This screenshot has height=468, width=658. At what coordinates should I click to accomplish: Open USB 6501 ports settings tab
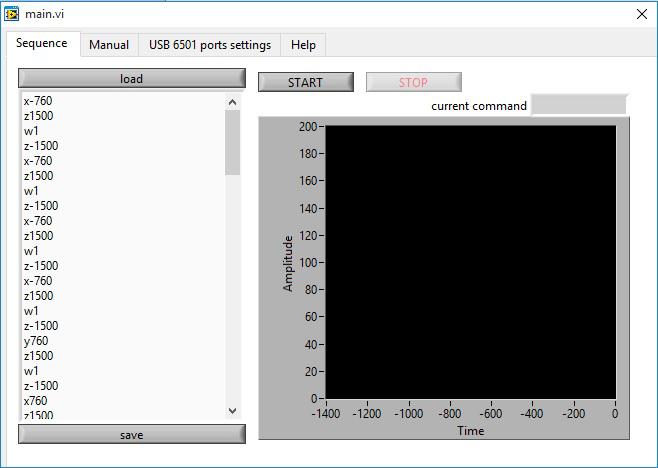(210, 45)
